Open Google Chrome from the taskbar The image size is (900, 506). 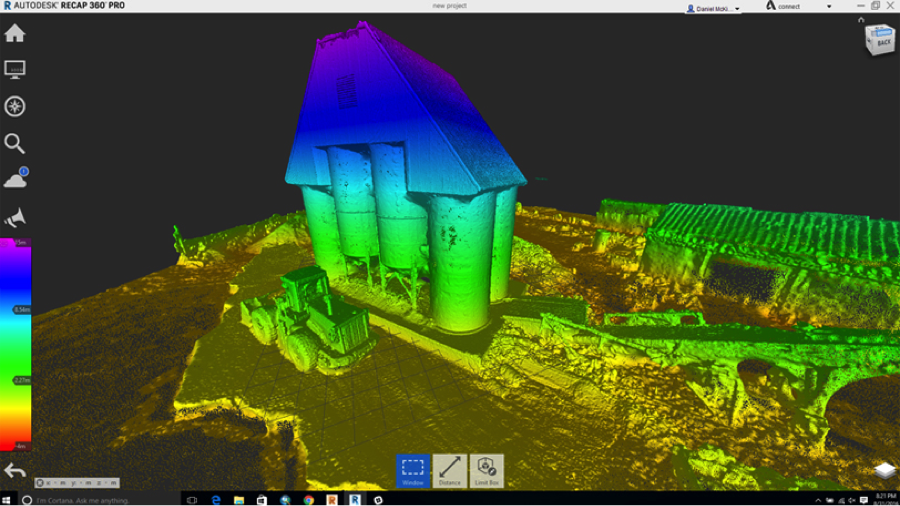tap(308, 499)
